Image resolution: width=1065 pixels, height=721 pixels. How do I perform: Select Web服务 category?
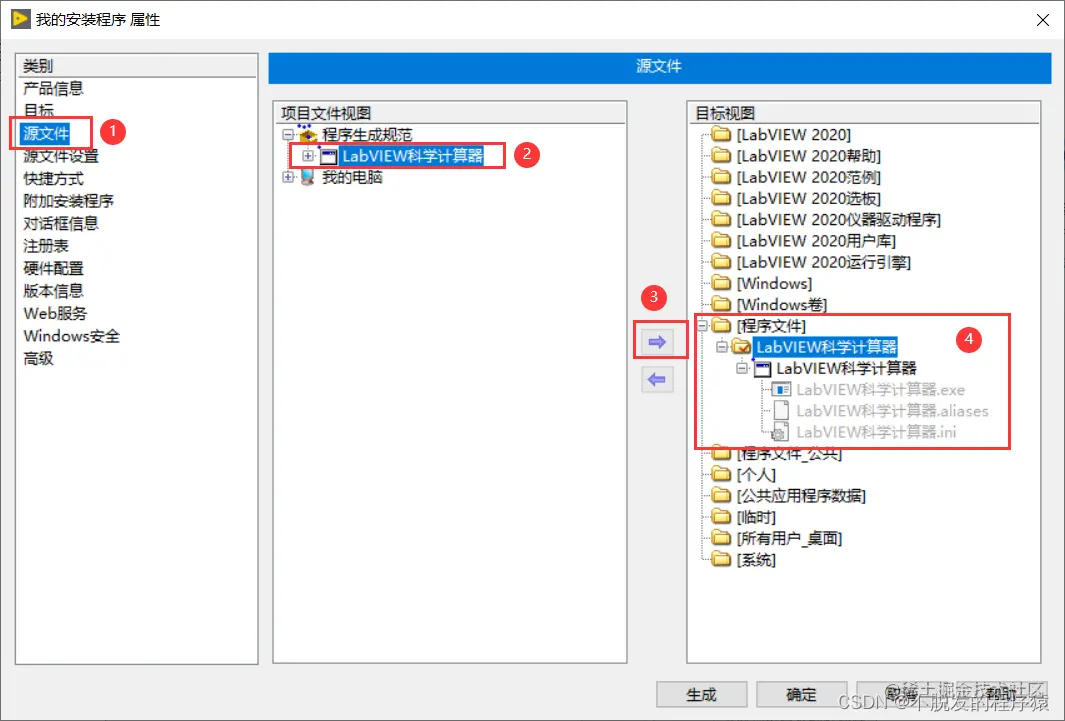[x=55, y=313]
